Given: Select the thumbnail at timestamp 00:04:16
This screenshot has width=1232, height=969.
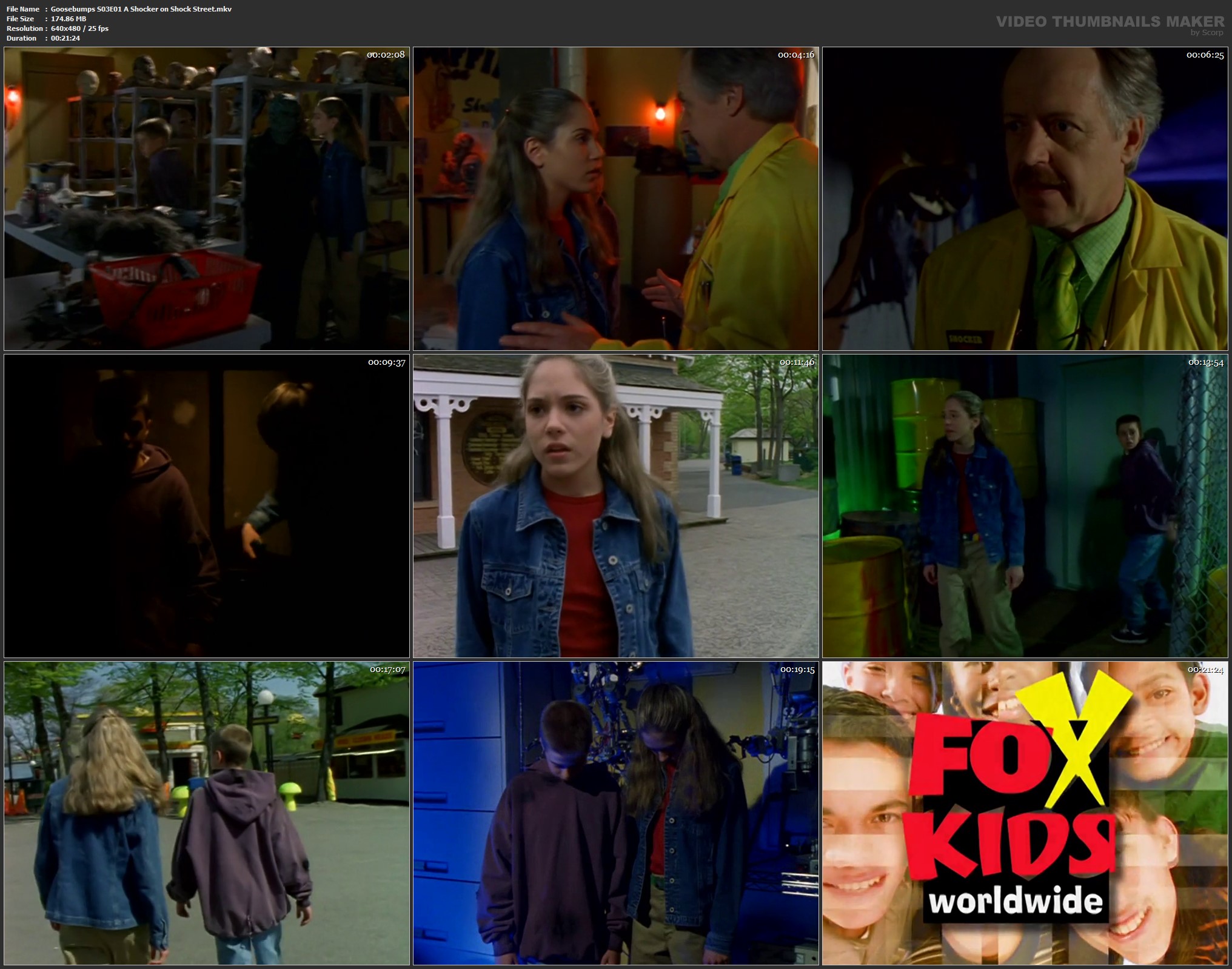Looking at the screenshot, I should [615, 199].
